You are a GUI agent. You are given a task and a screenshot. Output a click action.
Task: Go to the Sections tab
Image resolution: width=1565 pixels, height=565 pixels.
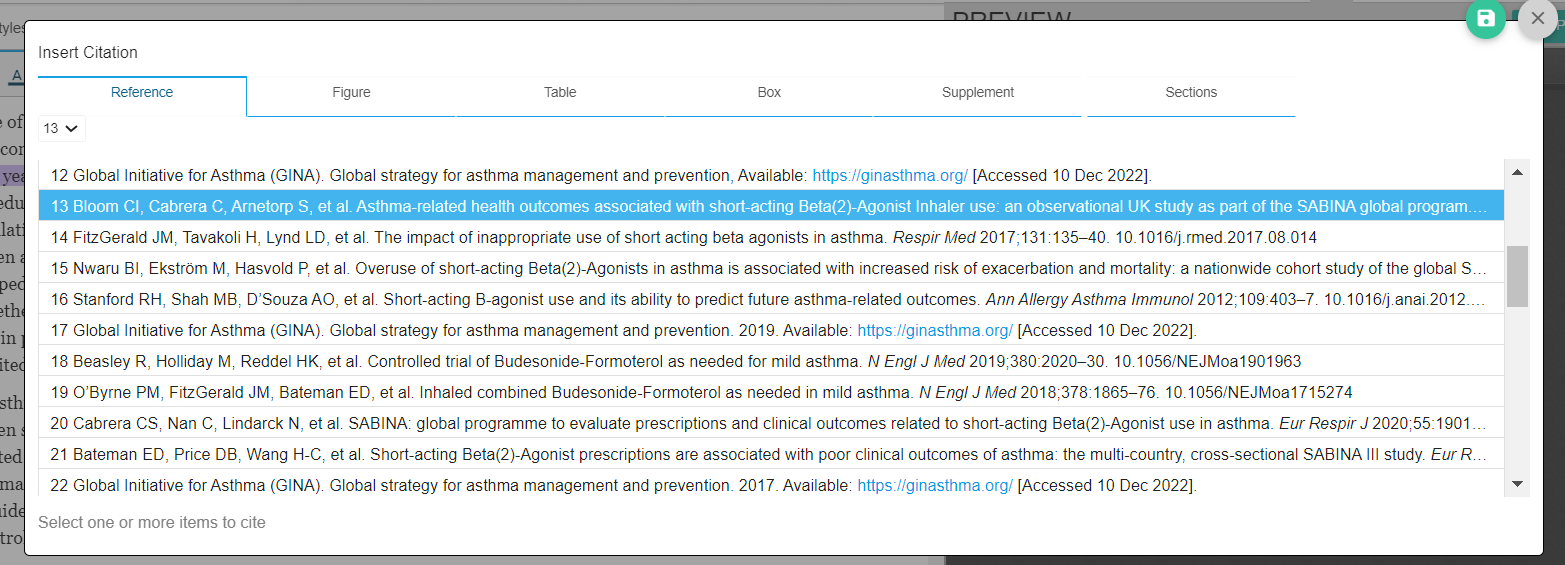1191,92
